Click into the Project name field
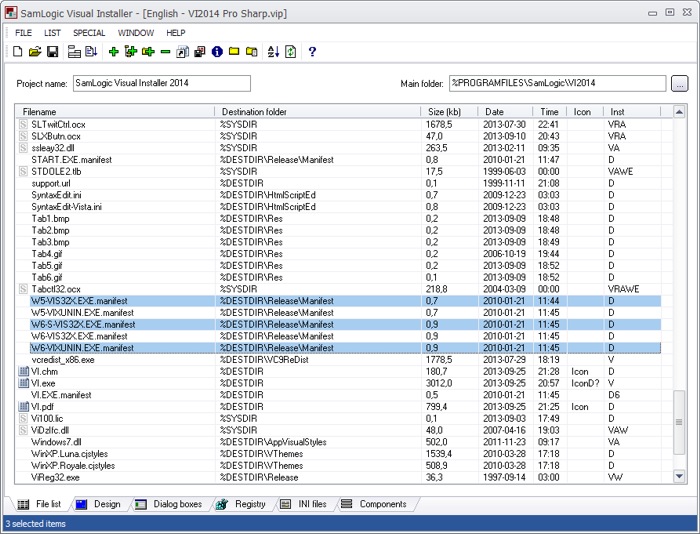Image resolution: width=700 pixels, height=534 pixels. pos(162,83)
